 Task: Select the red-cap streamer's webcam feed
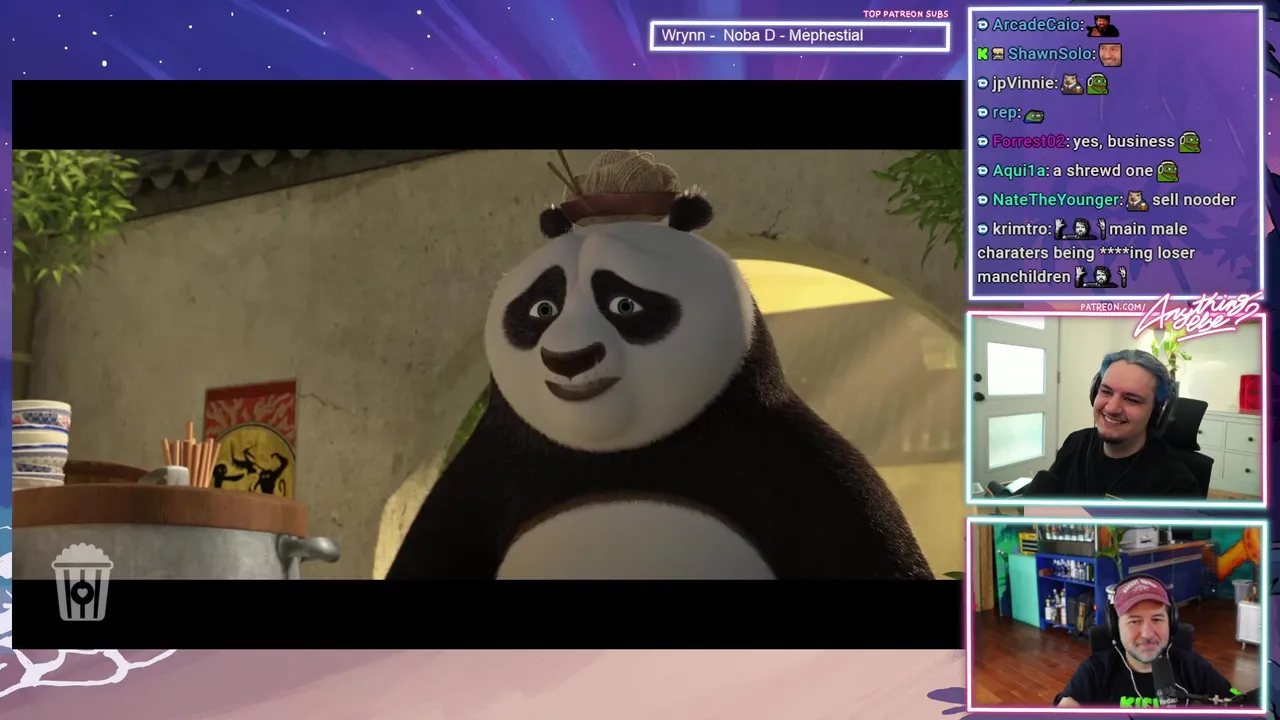tap(1116, 614)
